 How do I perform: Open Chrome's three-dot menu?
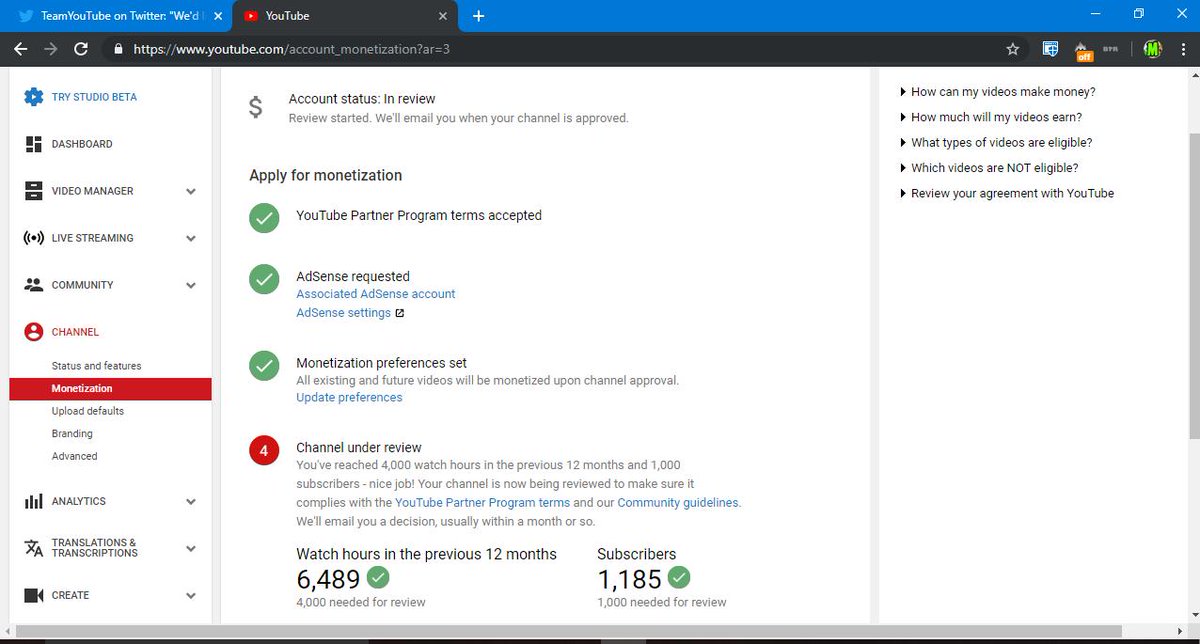click(x=1182, y=48)
